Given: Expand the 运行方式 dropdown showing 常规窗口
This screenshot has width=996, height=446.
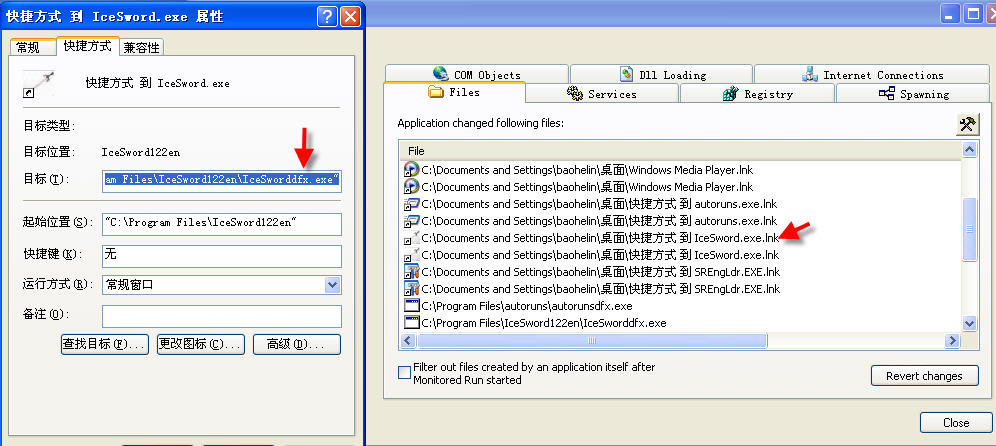Looking at the screenshot, I should tap(333, 285).
